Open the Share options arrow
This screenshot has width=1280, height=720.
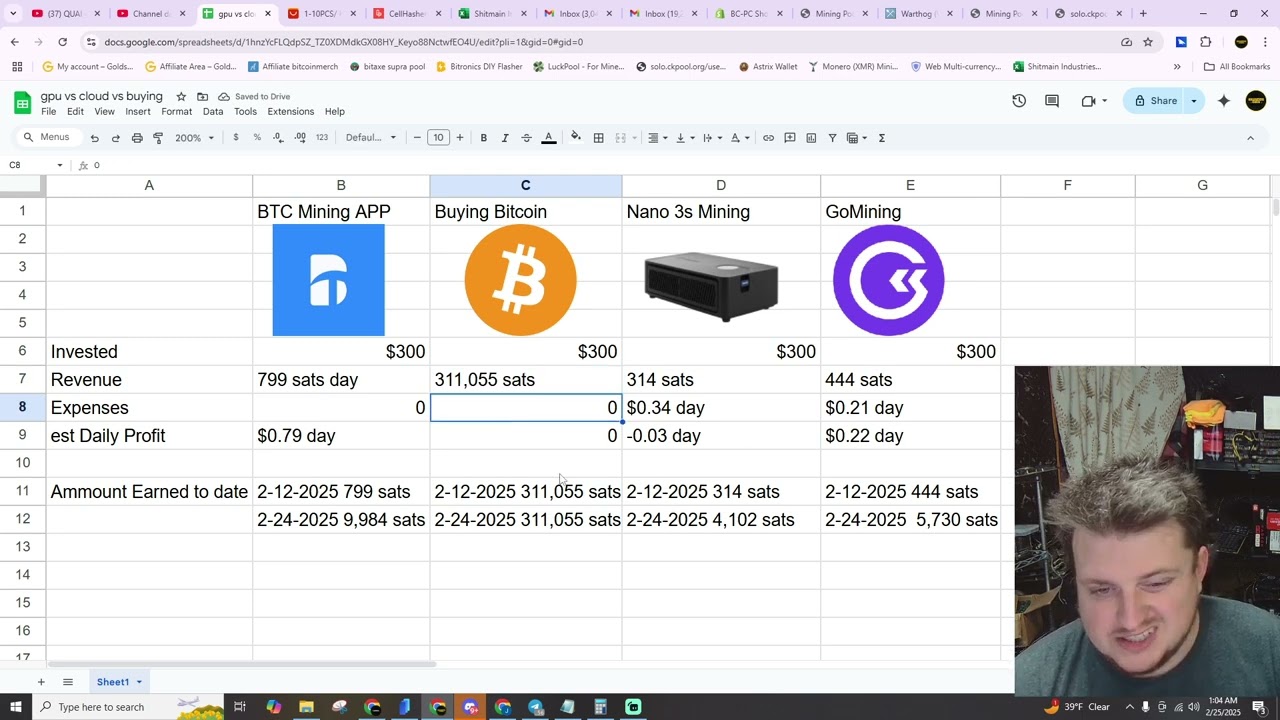coord(1194,101)
